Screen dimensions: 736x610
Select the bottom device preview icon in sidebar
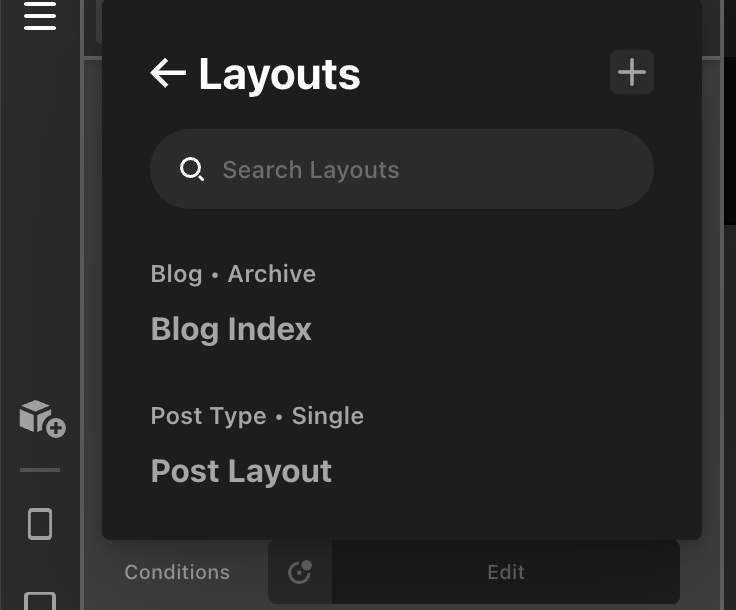click(40, 601)
